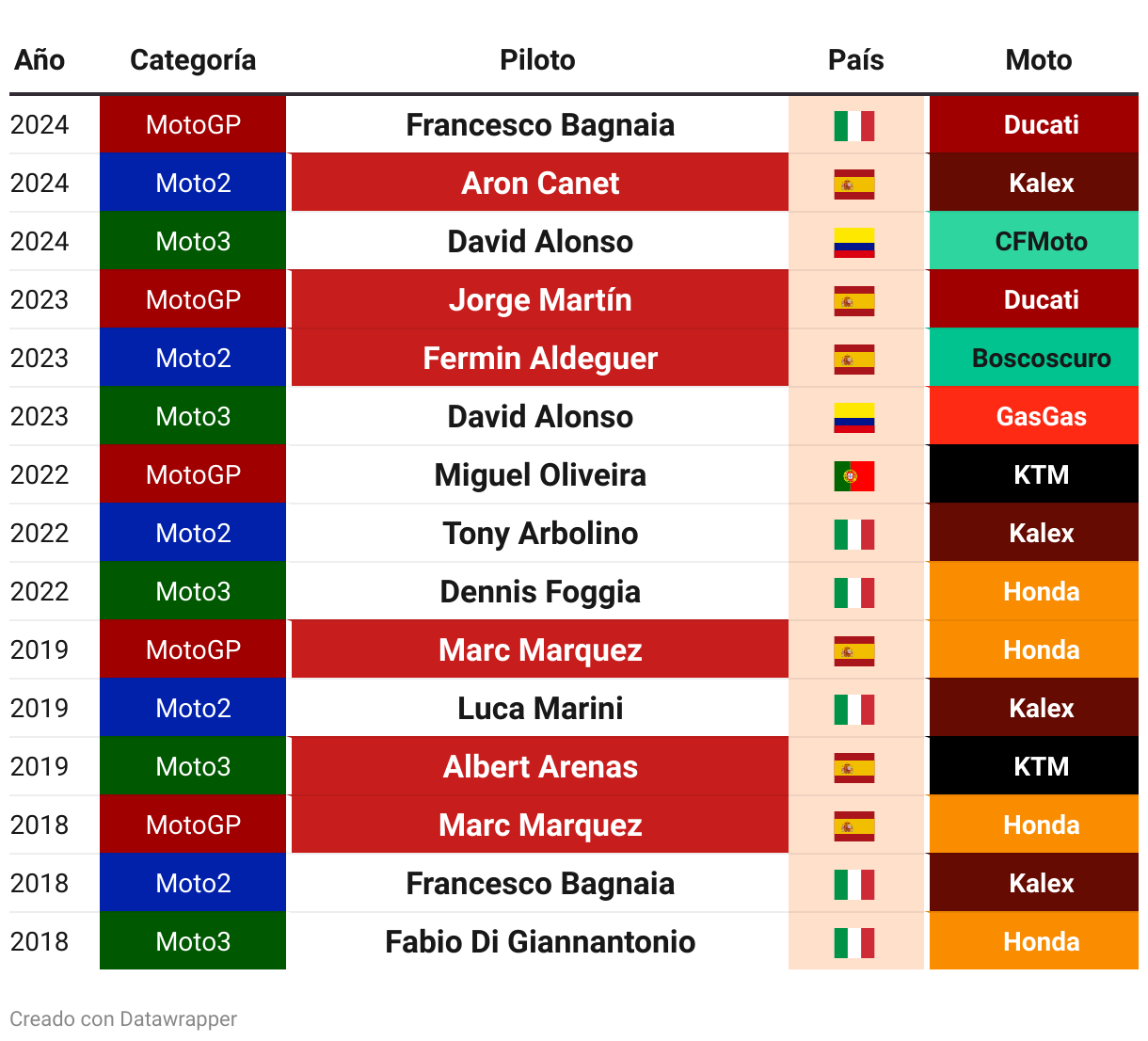Click Italian flag next to Tony Arbolino
This screenshot has height=1041, width=1148.
(854, 534)
